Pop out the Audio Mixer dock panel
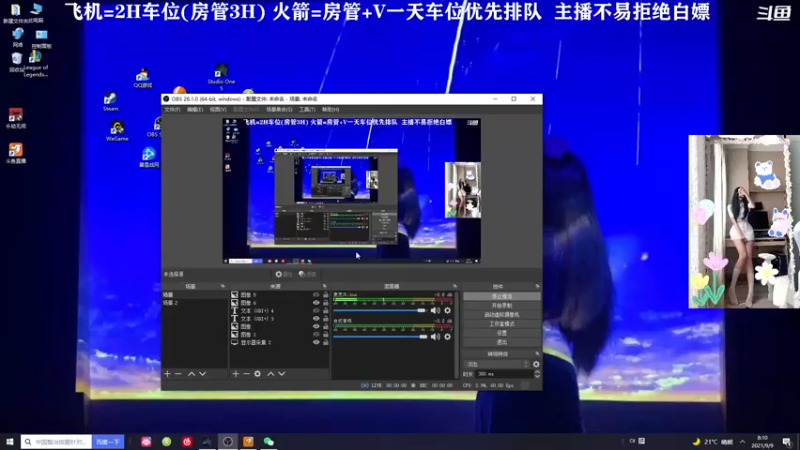The height and width of the screenshot is (450, 800). point(455,286)
